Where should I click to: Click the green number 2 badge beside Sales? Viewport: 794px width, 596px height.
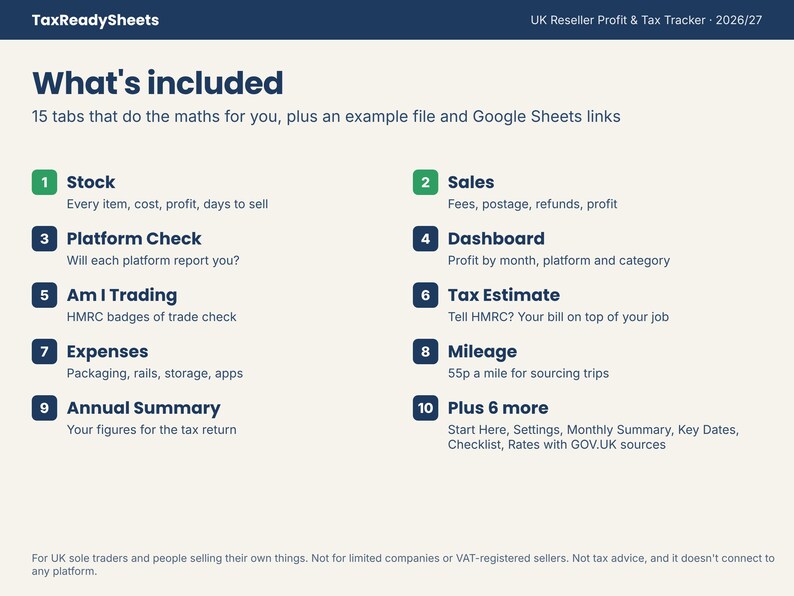point(425,182)
